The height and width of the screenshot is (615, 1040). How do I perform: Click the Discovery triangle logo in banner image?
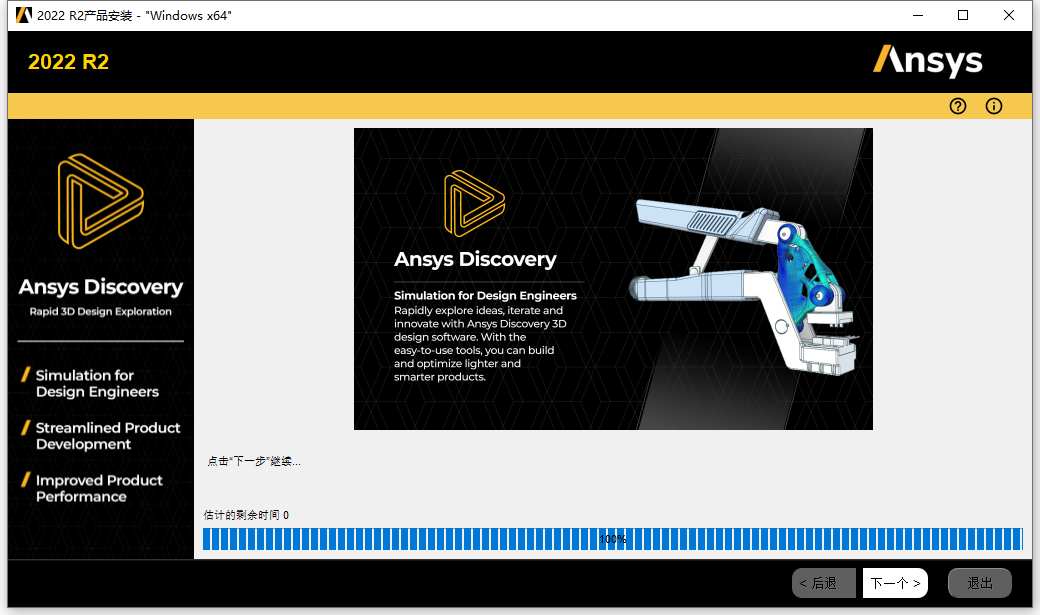click(x=474, y=204)
